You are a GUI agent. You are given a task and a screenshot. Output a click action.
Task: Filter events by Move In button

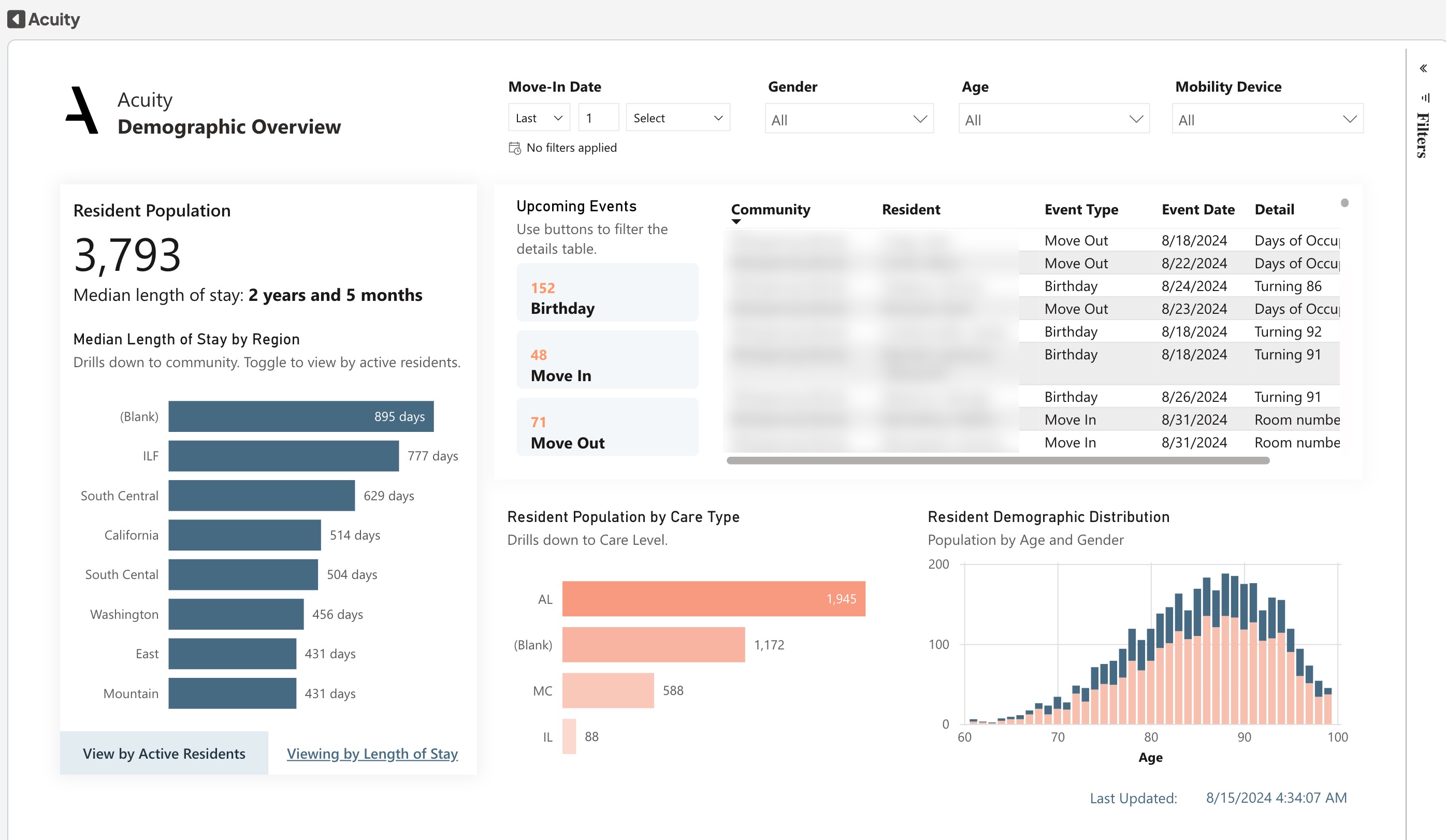pyautogui.click(x=607, y=360)
